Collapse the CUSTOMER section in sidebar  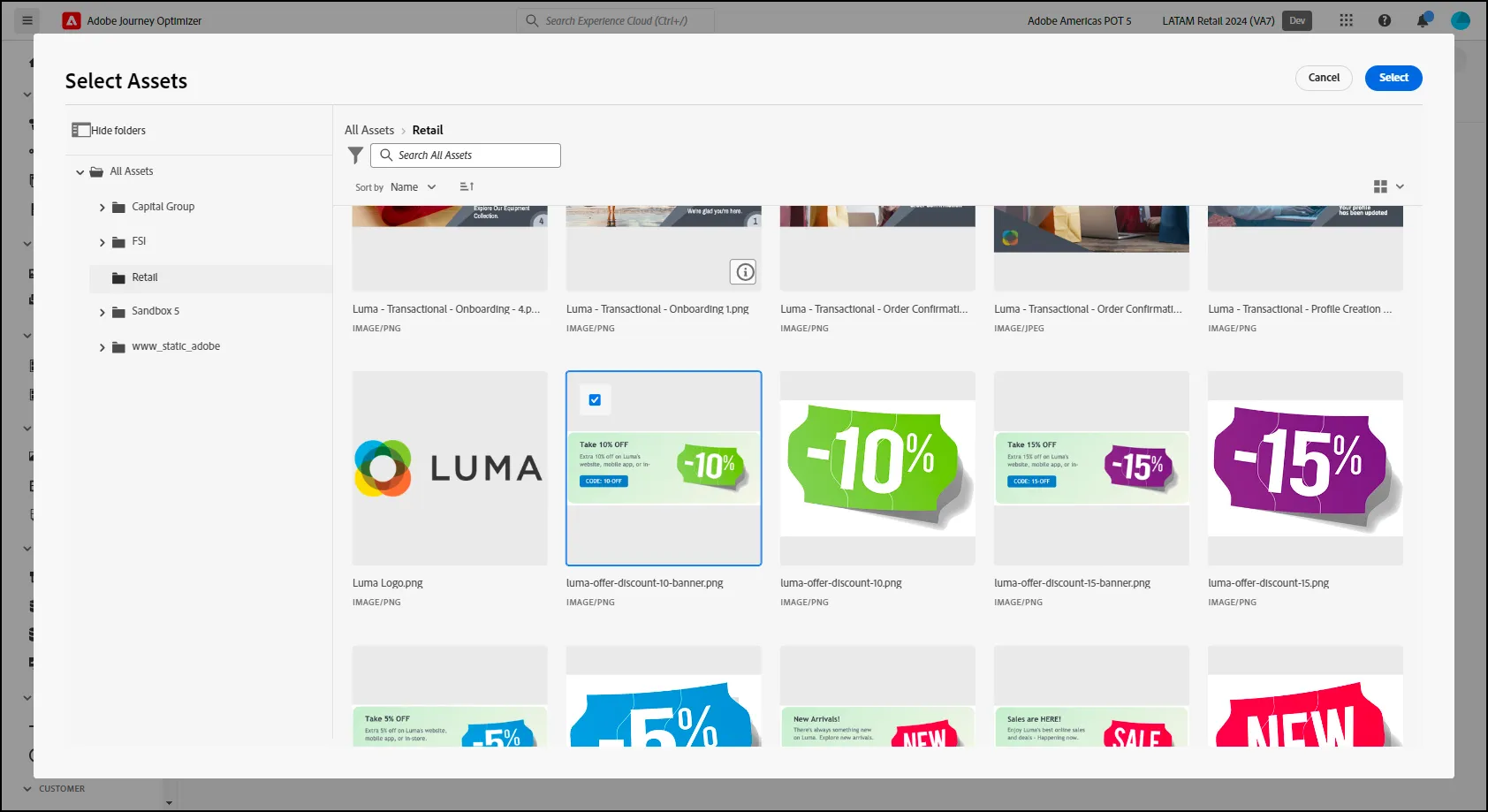(27, 789)
